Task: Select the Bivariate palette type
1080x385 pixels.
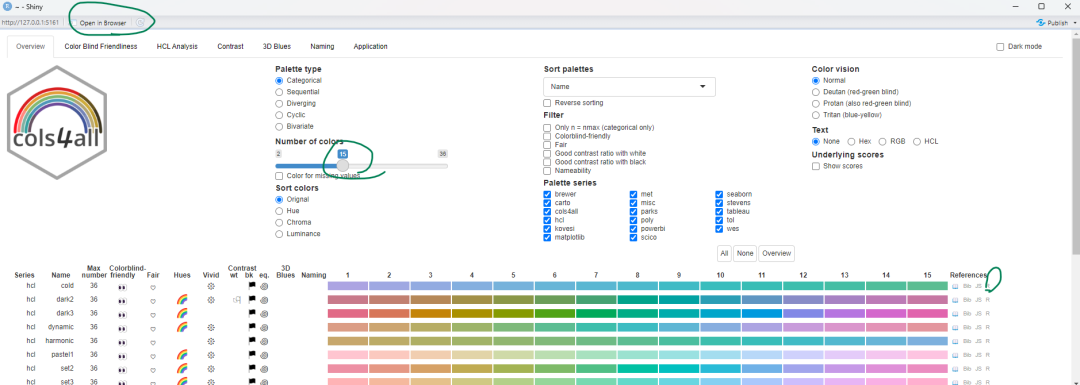Action: pos(279,126)
